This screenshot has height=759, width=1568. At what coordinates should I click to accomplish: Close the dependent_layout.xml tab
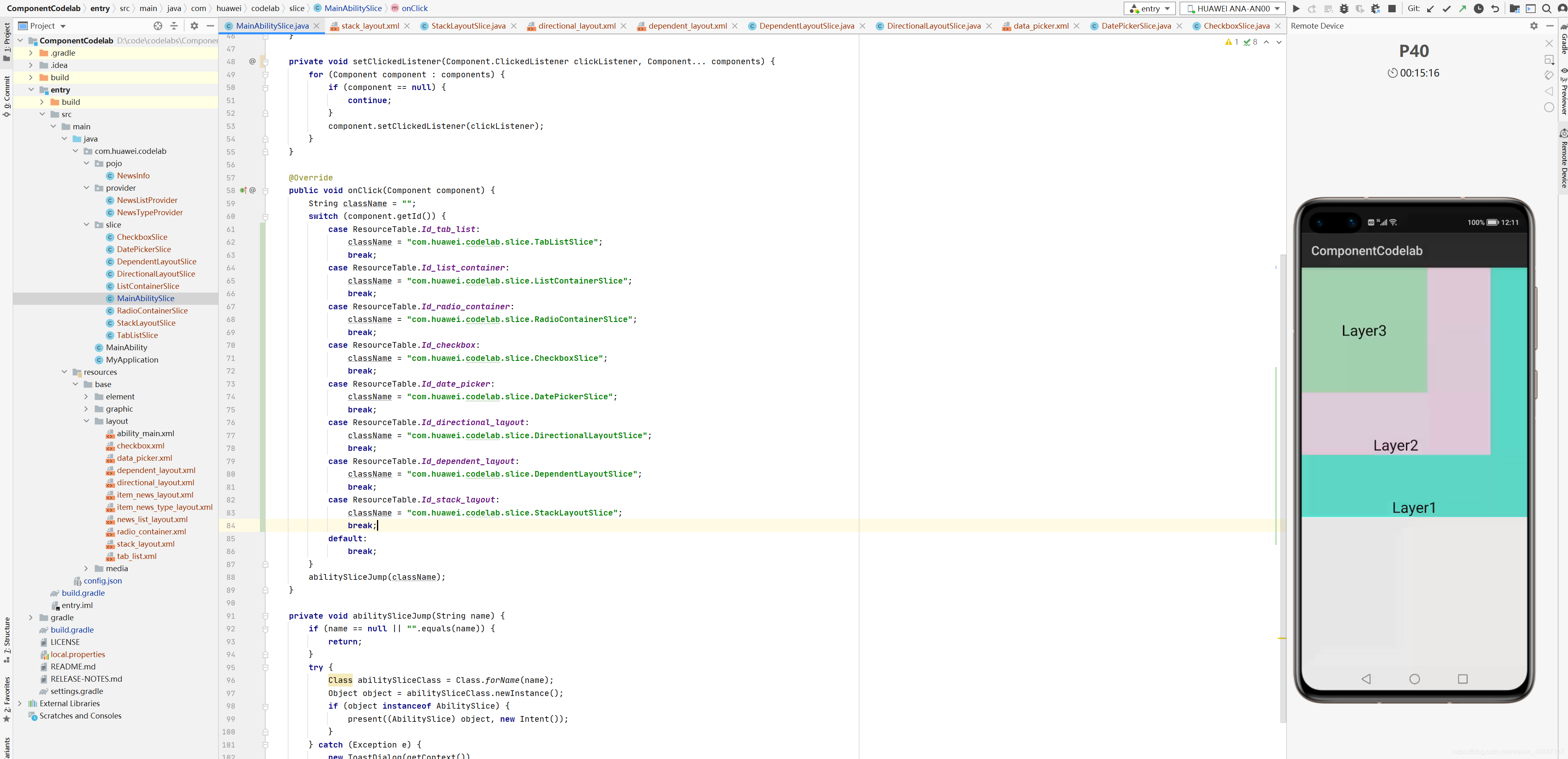click(x=735, y=25)
